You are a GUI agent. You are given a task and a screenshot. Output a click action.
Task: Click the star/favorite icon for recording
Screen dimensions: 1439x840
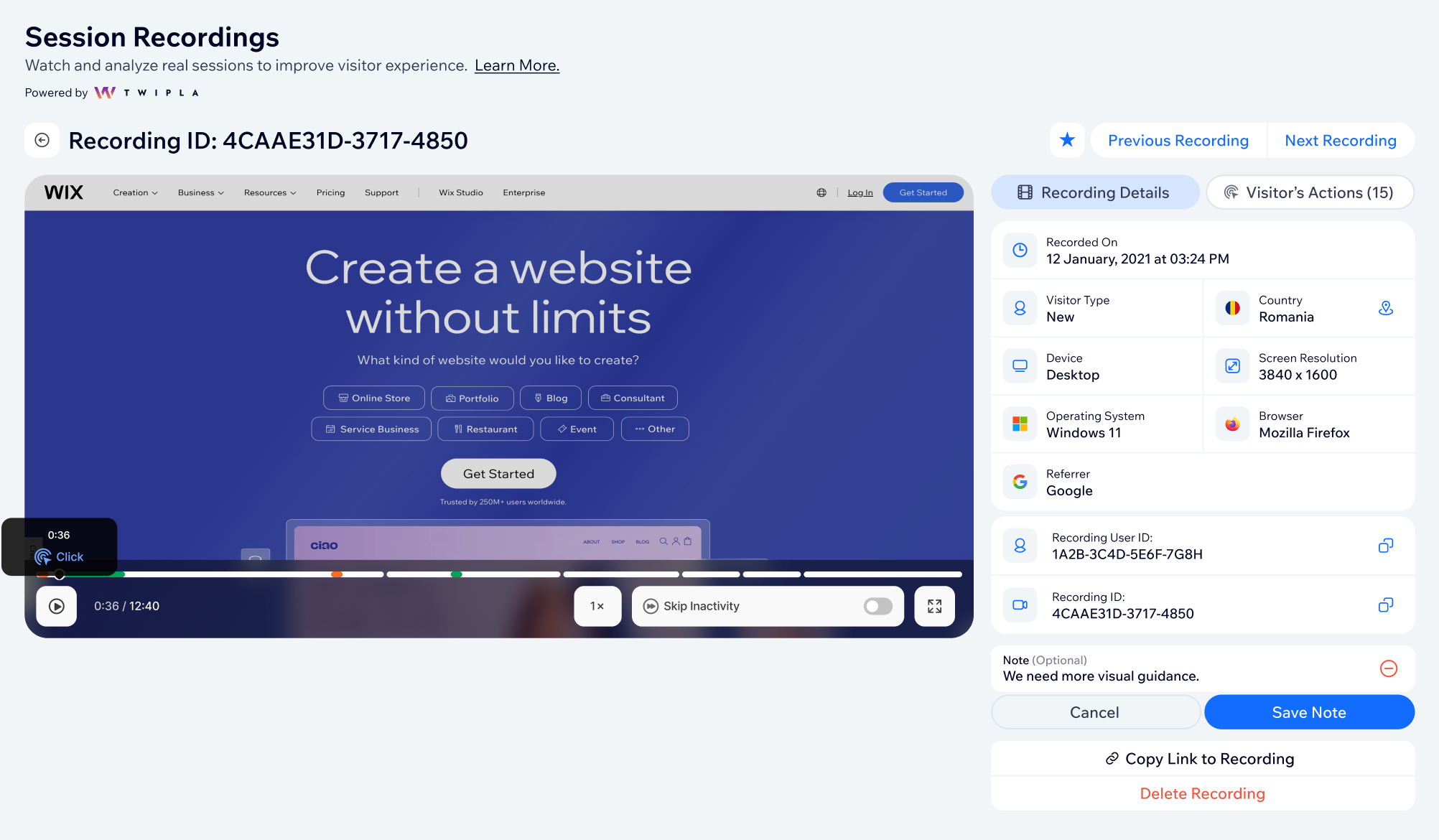pos(1068,140)
